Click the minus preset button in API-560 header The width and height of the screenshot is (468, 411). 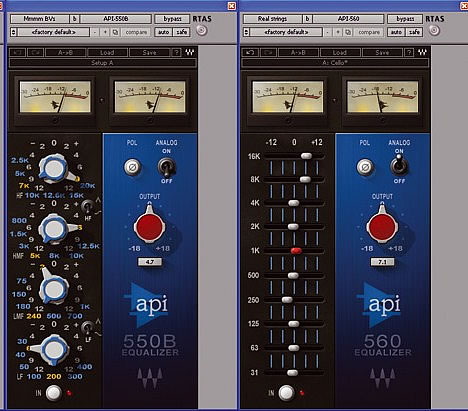328,32
